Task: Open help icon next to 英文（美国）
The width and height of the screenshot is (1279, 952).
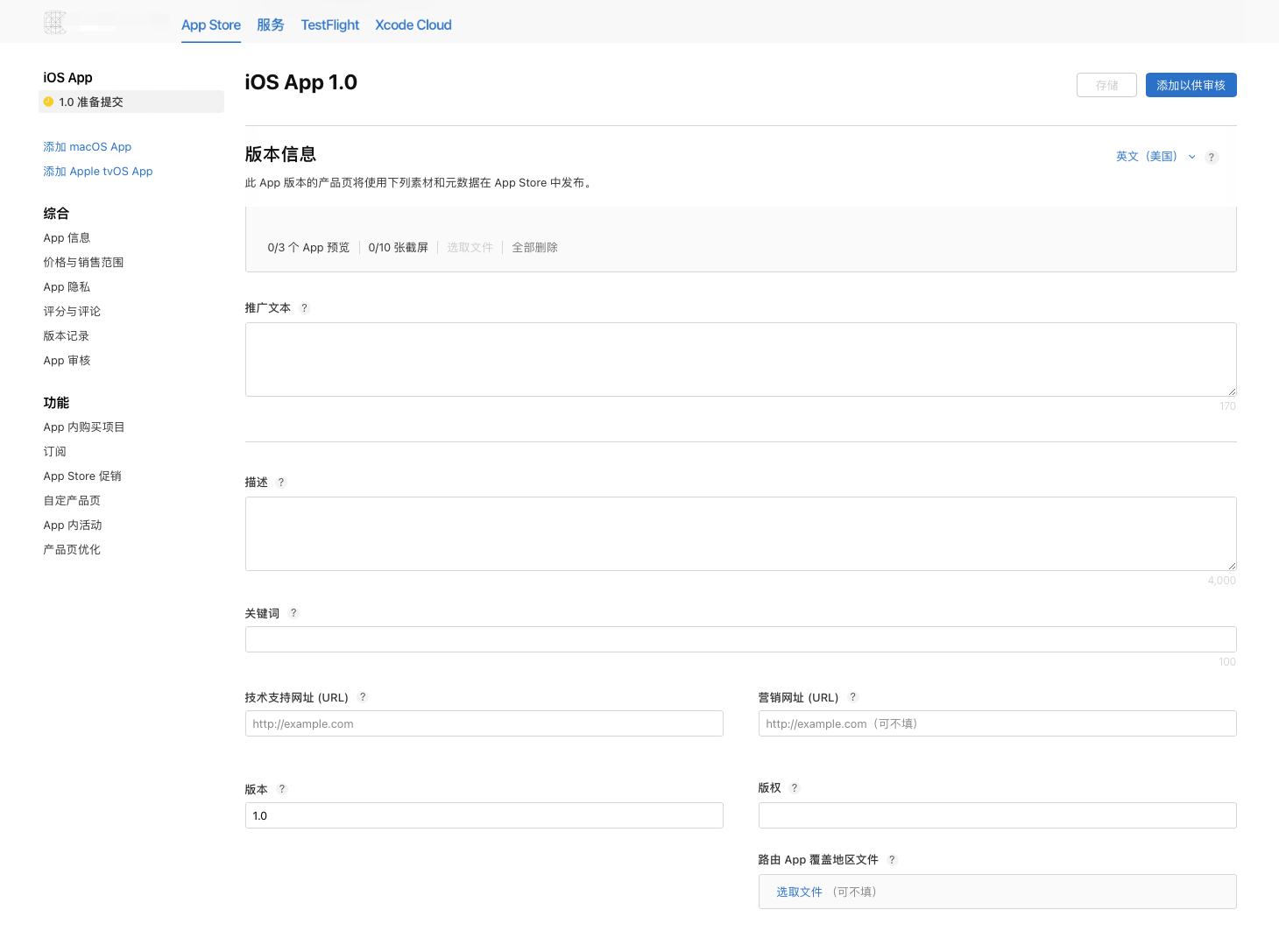Action: coord(1212,157)
